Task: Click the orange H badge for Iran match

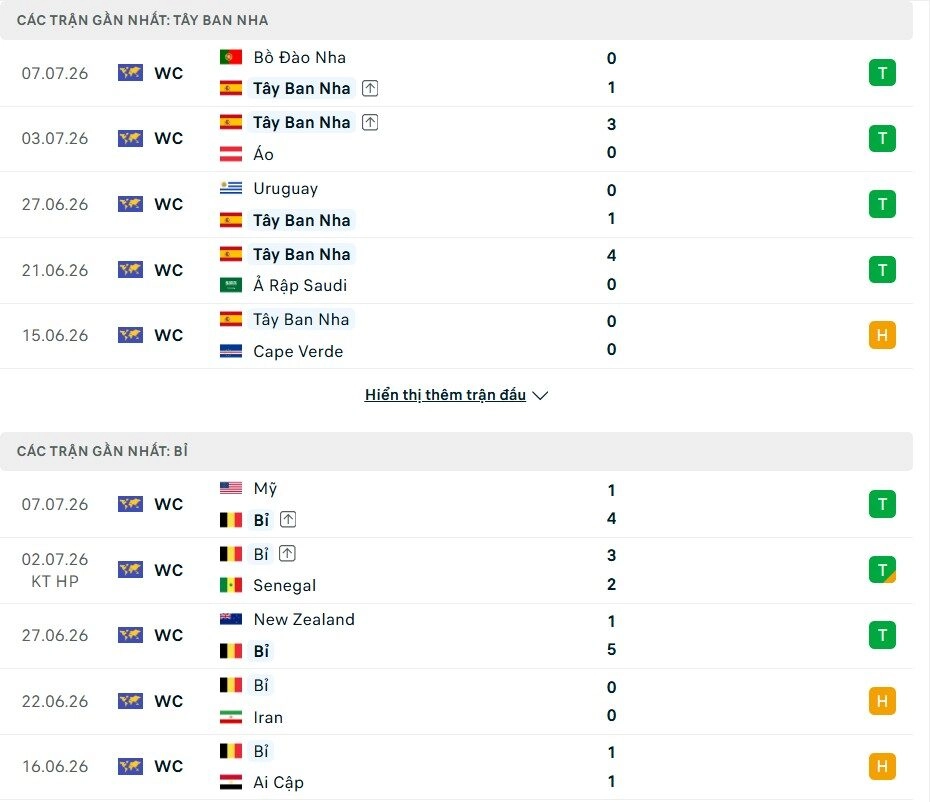Action: point(882,701)
